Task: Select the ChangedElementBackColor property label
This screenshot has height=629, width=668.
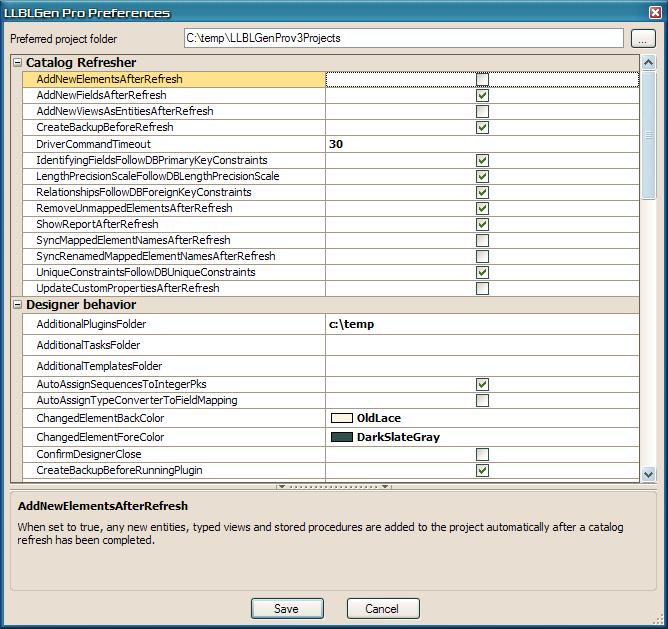Action: pos(100,418)
